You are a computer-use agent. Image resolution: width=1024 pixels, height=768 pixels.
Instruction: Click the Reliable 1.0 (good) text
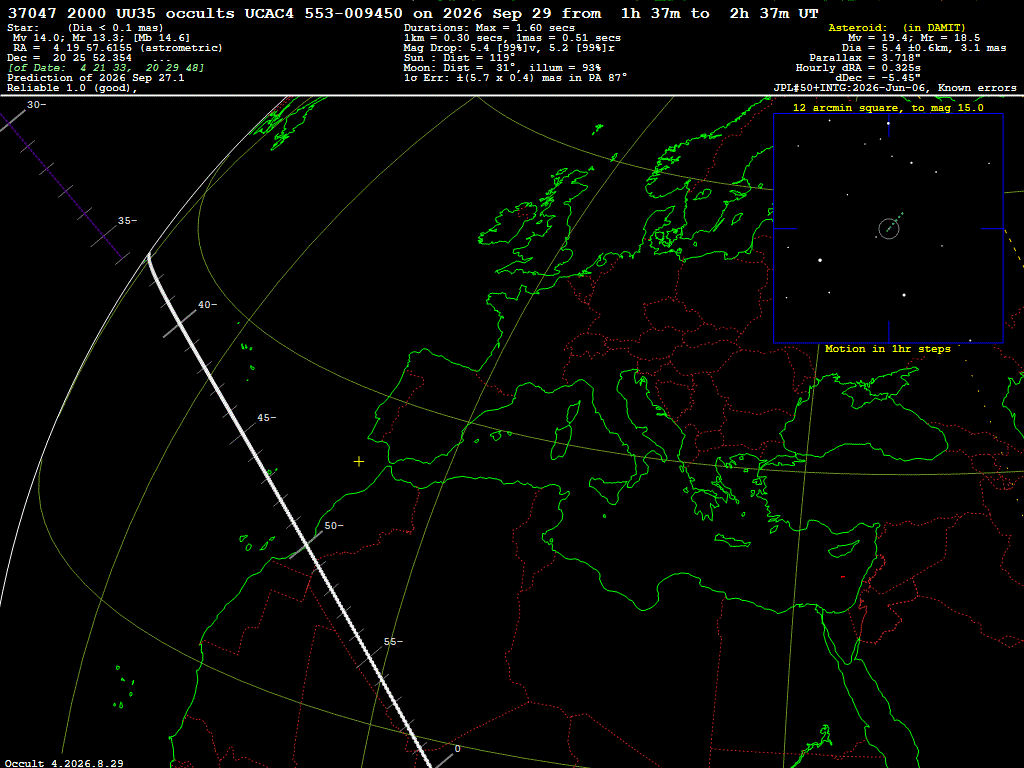72,88
